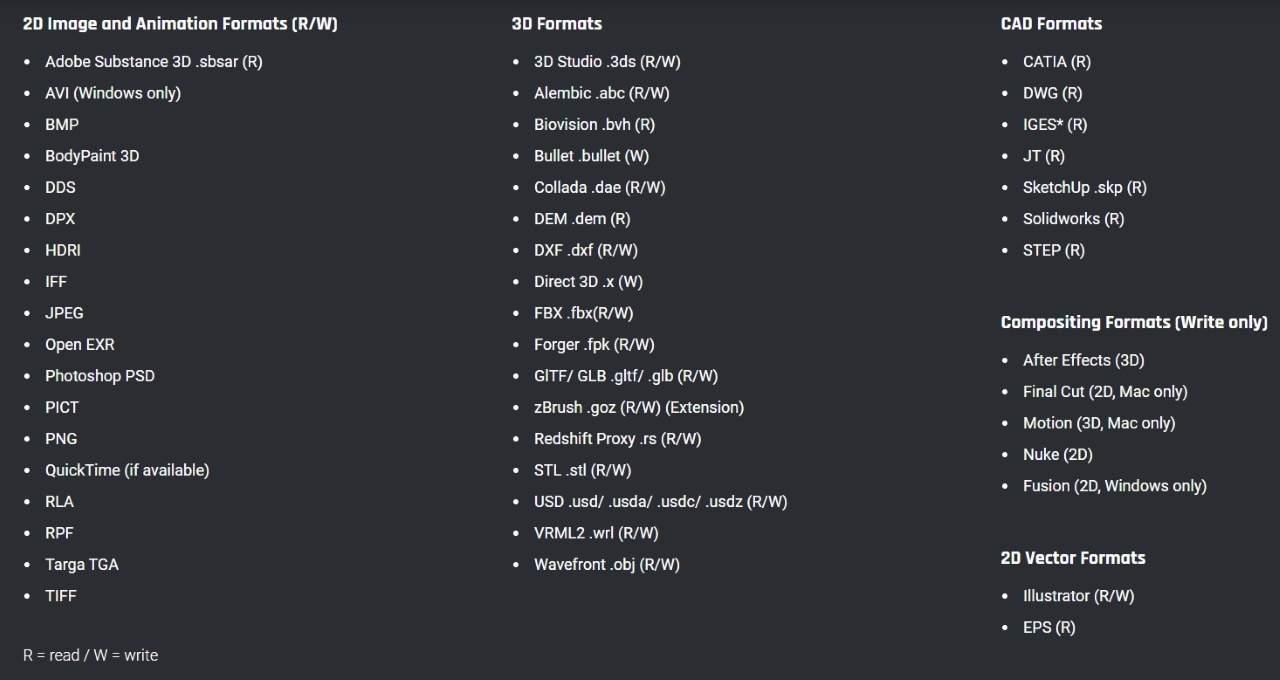Select the Photoshop PSD list item
The image size is (1280, 680).
click(100, 376)
